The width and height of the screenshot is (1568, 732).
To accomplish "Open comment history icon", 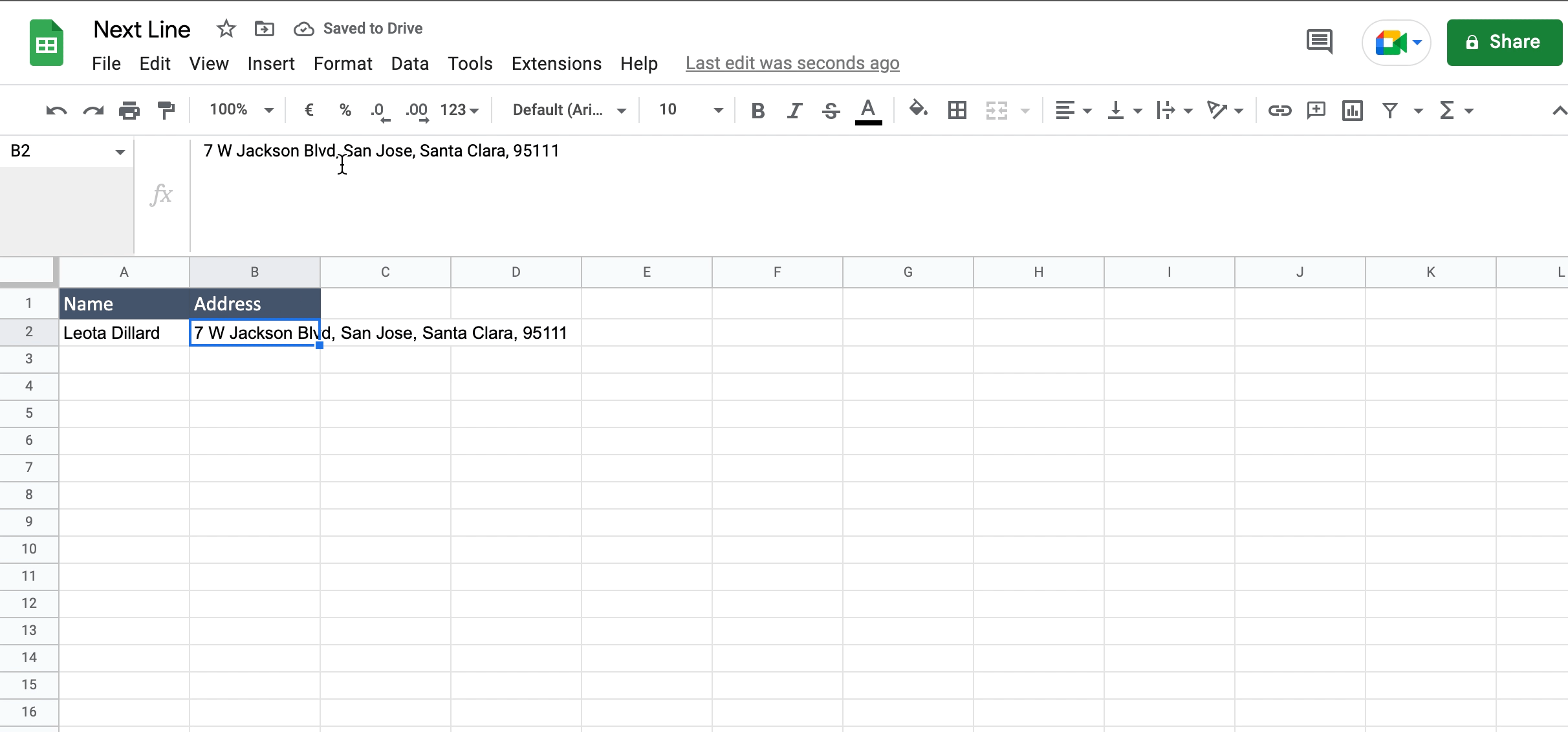I will pyautogui.click(x=1320, y=42).
